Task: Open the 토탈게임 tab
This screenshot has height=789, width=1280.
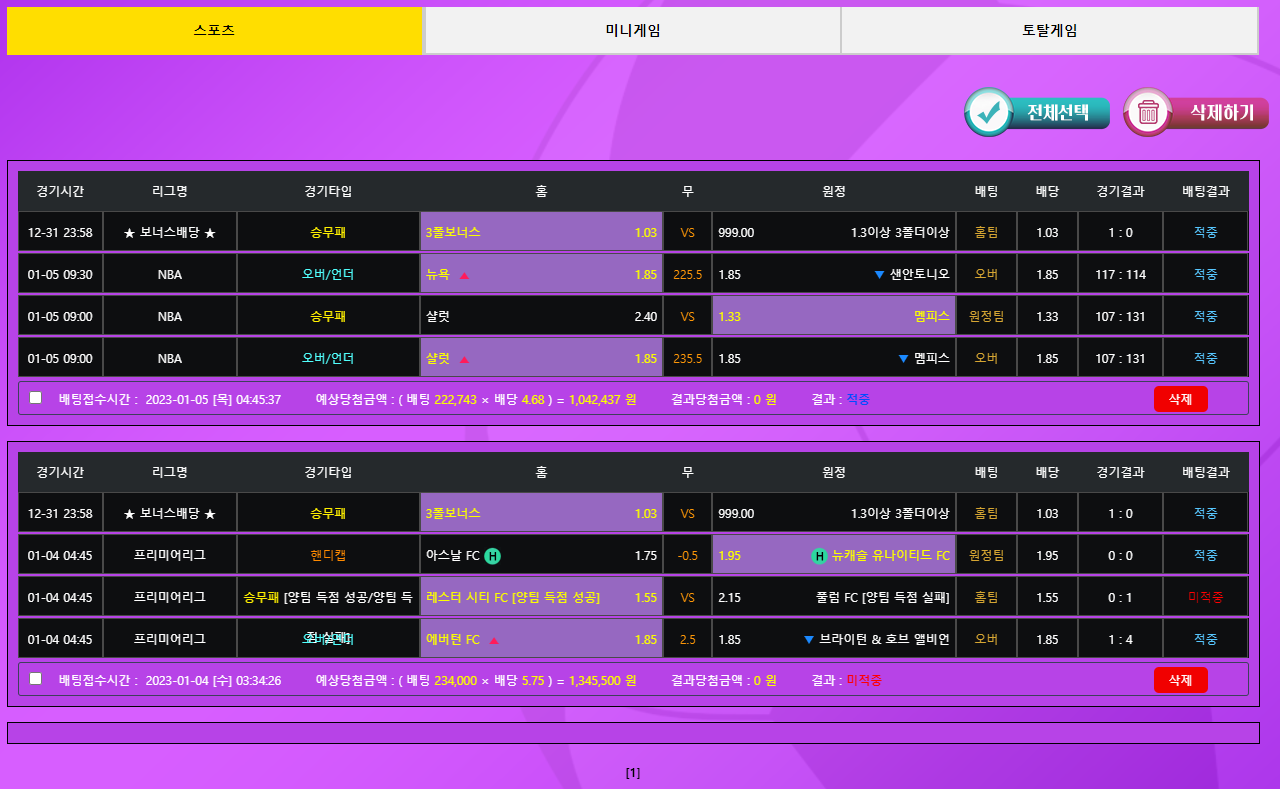Action: click(1049, 30)
